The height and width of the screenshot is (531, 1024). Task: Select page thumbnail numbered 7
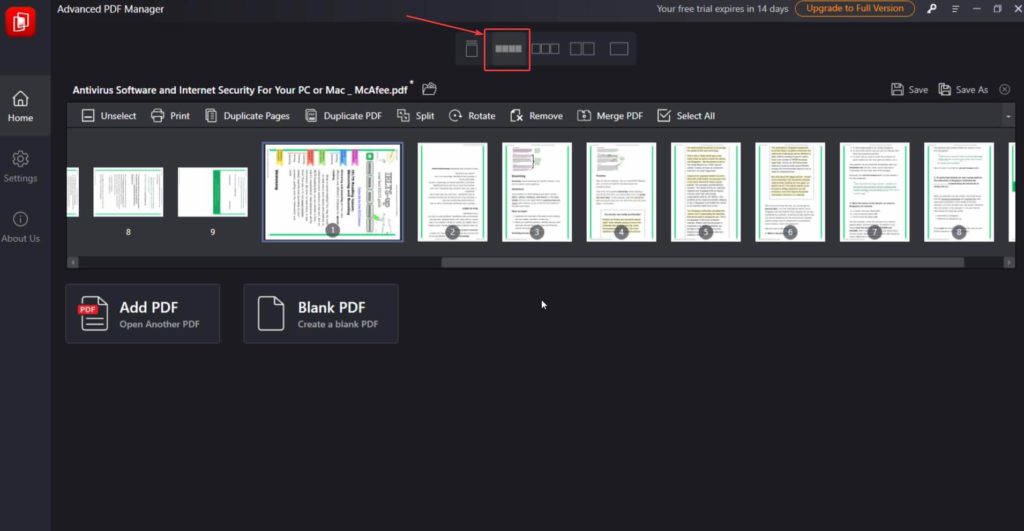tap(874, 192)
